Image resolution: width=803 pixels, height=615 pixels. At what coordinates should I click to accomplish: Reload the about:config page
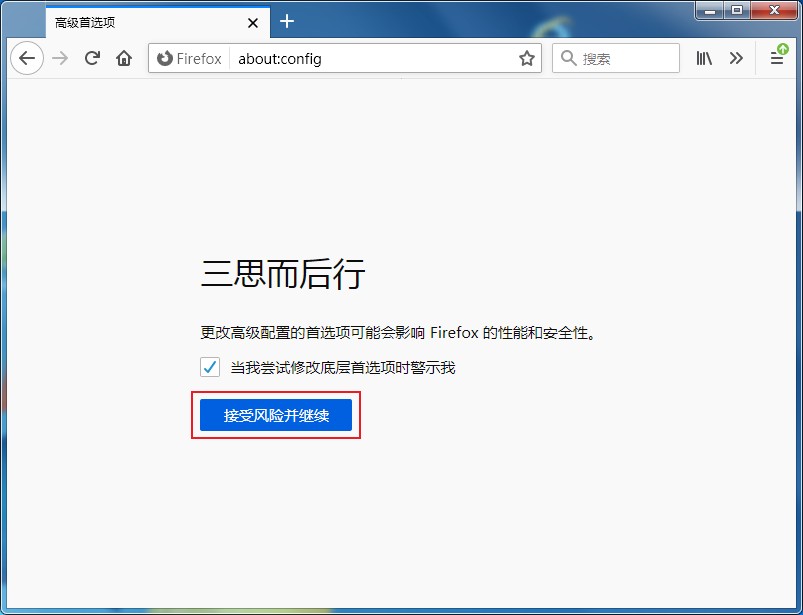coord(92,58)
